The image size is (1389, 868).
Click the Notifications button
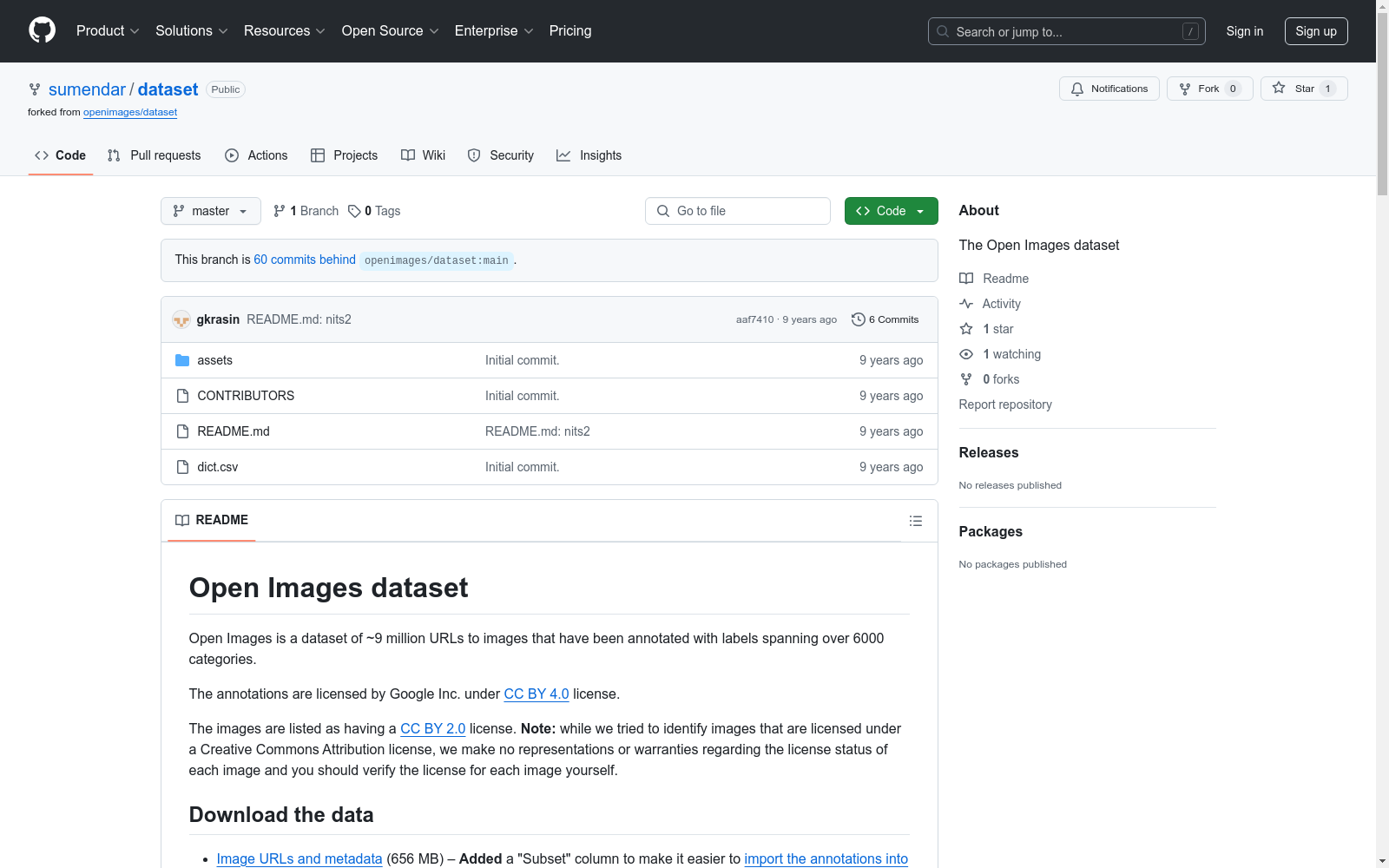click(1109, 89)
